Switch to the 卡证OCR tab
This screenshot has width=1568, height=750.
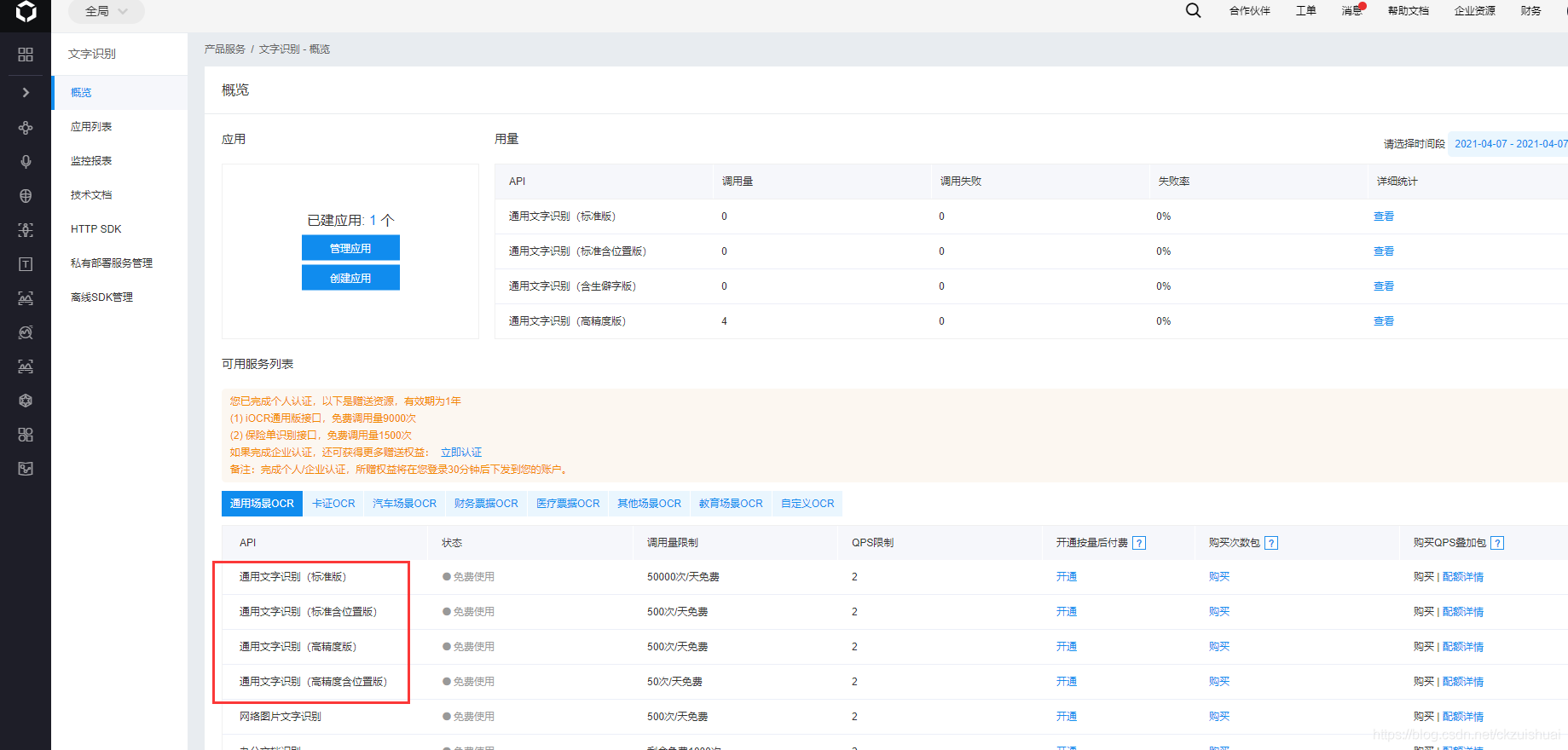pos(333,504)
